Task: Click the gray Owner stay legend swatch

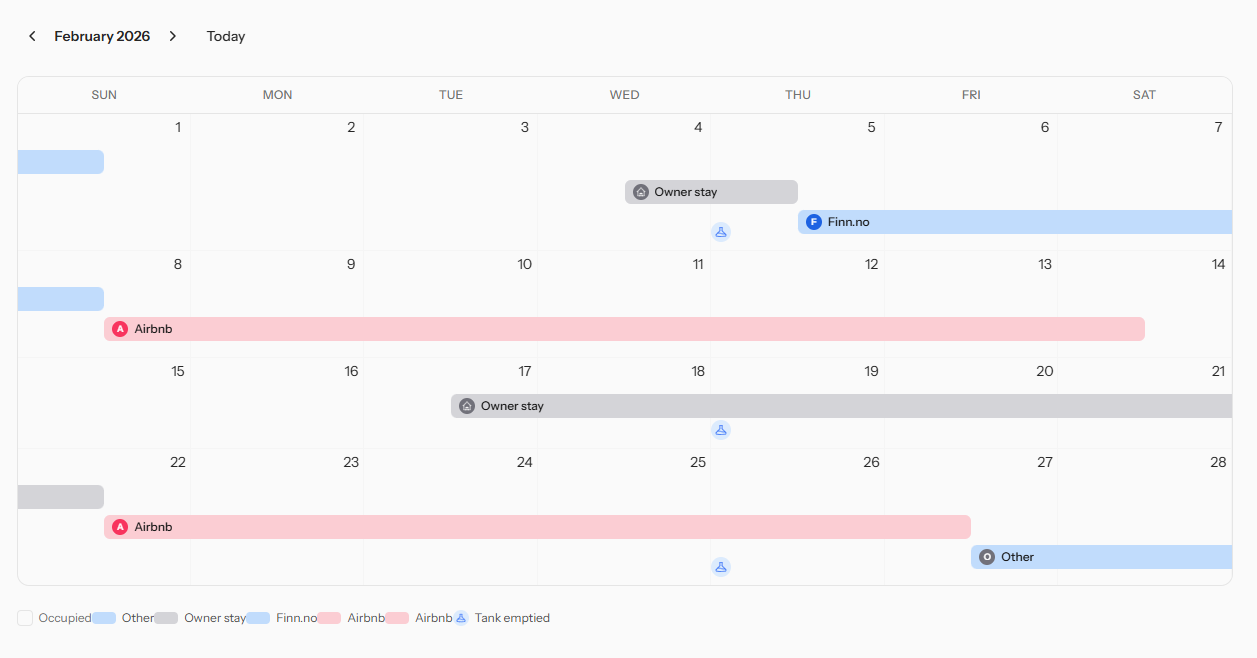Action: tap(166, 618)
